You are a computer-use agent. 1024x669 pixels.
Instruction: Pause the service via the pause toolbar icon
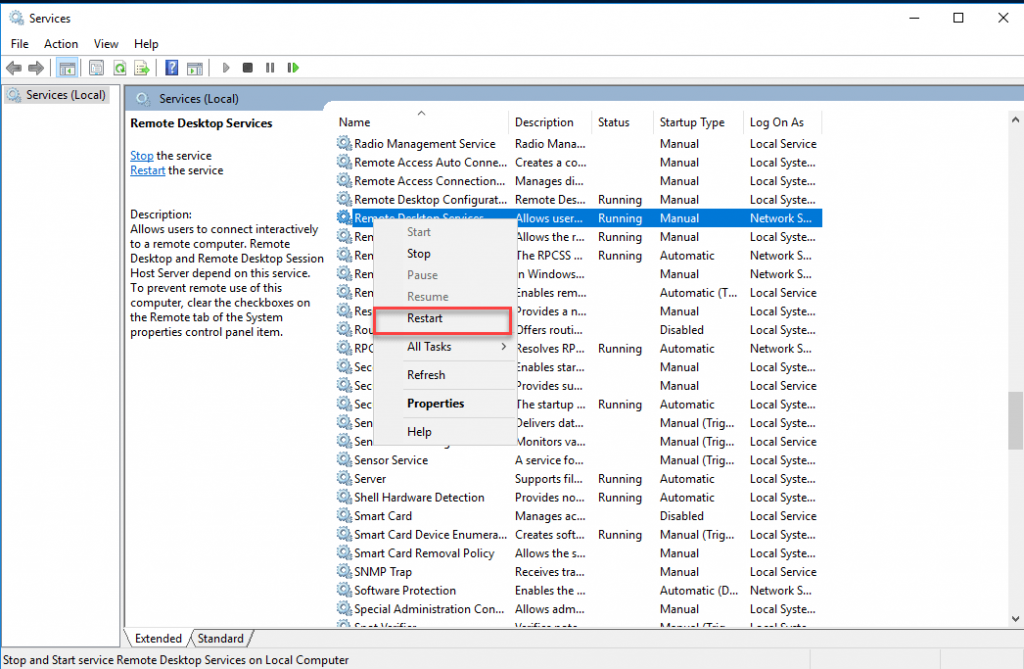(272, 67)
